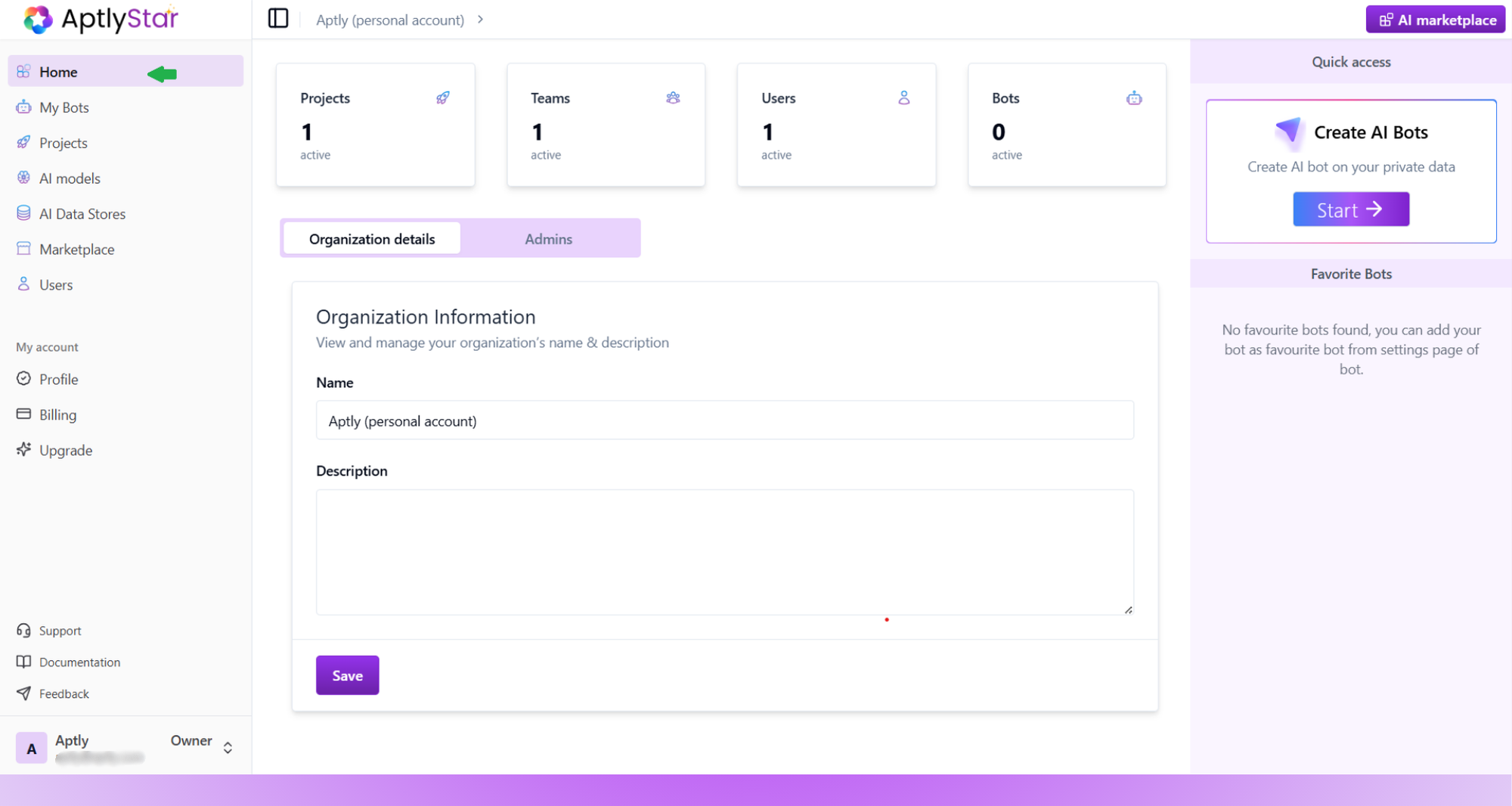The width and height of the screenshot is (1512, 806).
Task: Click the 'Create AI Bots' heading
Action: (x=1371, y=132)
